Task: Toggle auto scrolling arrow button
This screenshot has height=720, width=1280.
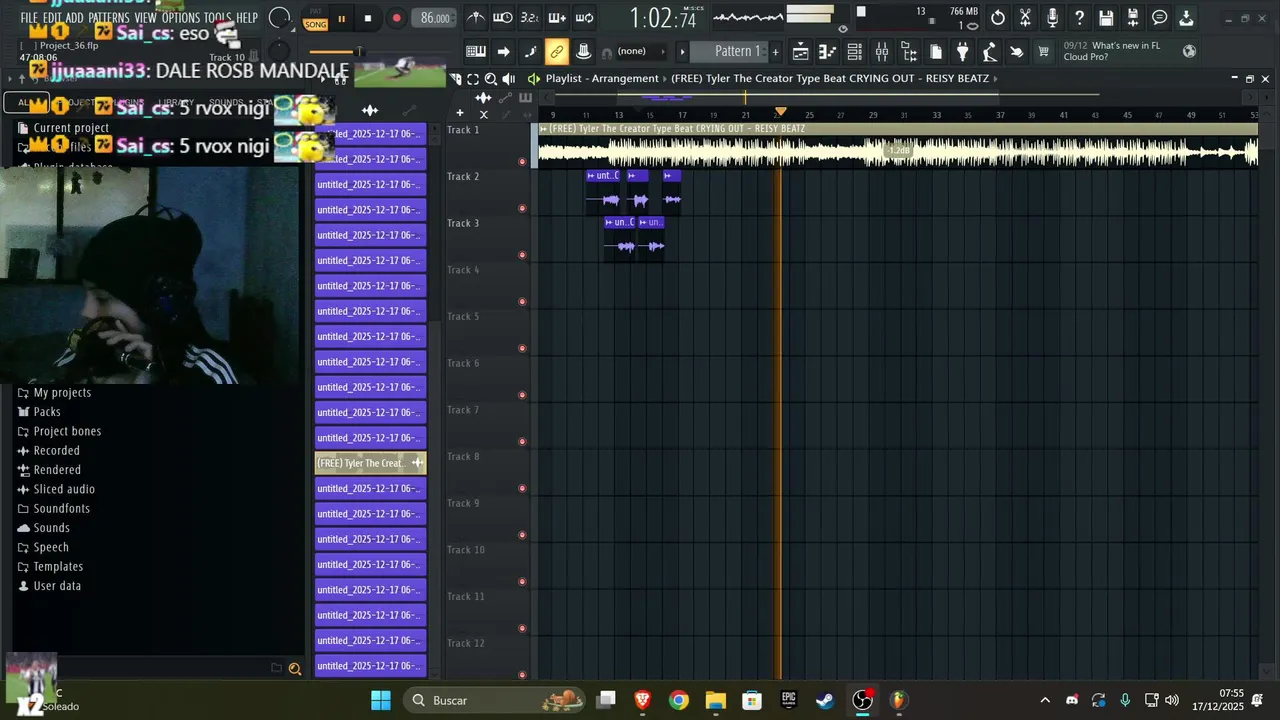Action: [503, 51]
